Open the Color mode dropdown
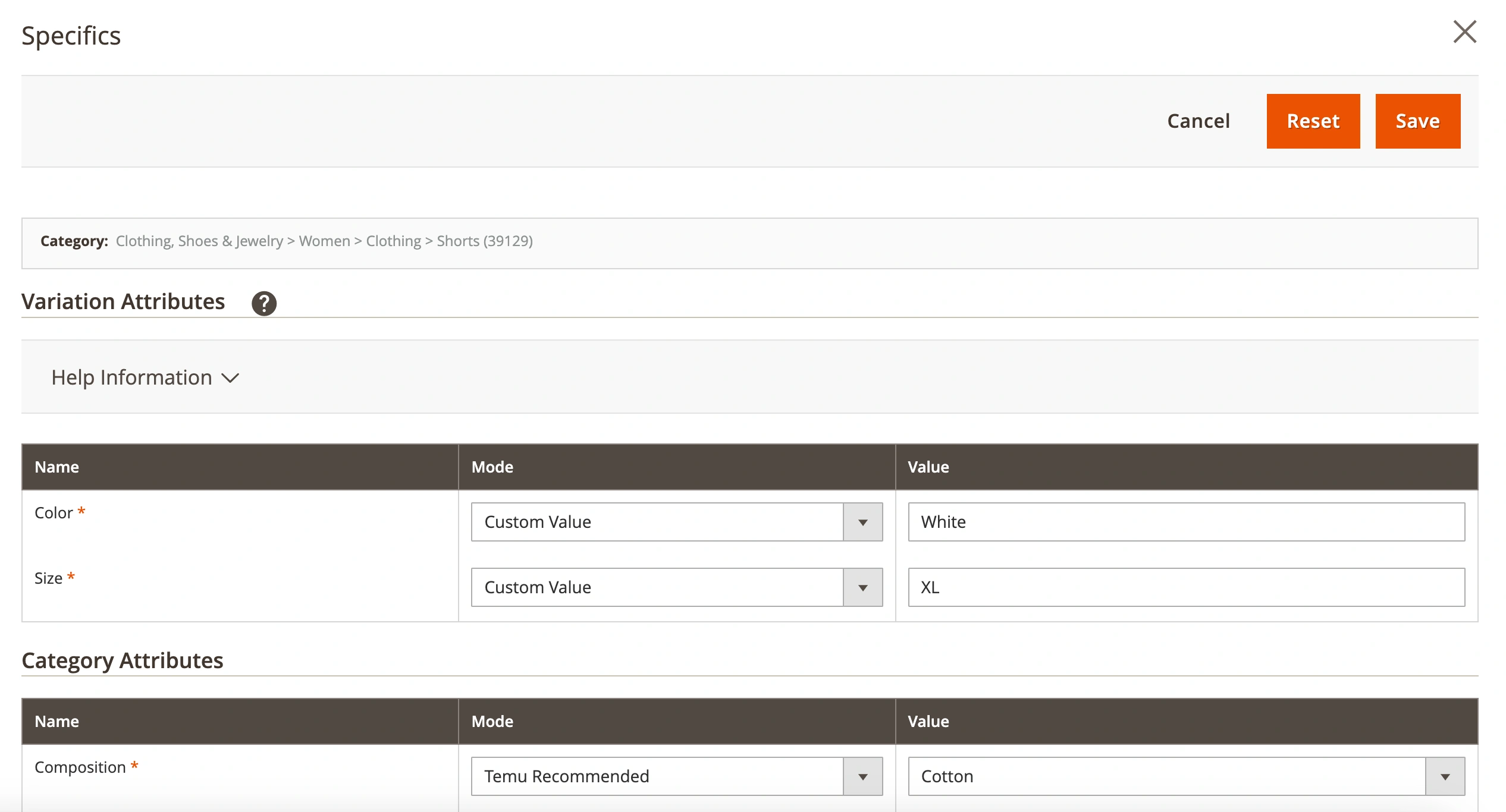This screenshot has width=1506, height=812. (x=676, y=522)
